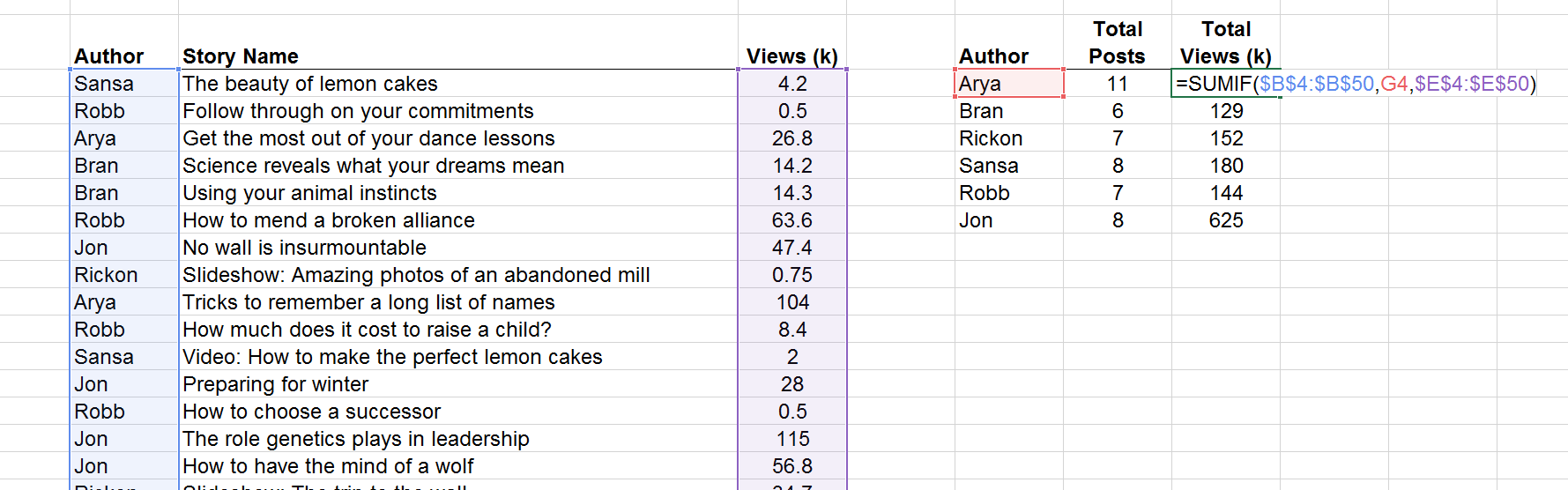Image resolution: width=1568 pixels, height=490 pixels.
Task: Click the Slideshow abandoned mill story cell
Action: 457,275
